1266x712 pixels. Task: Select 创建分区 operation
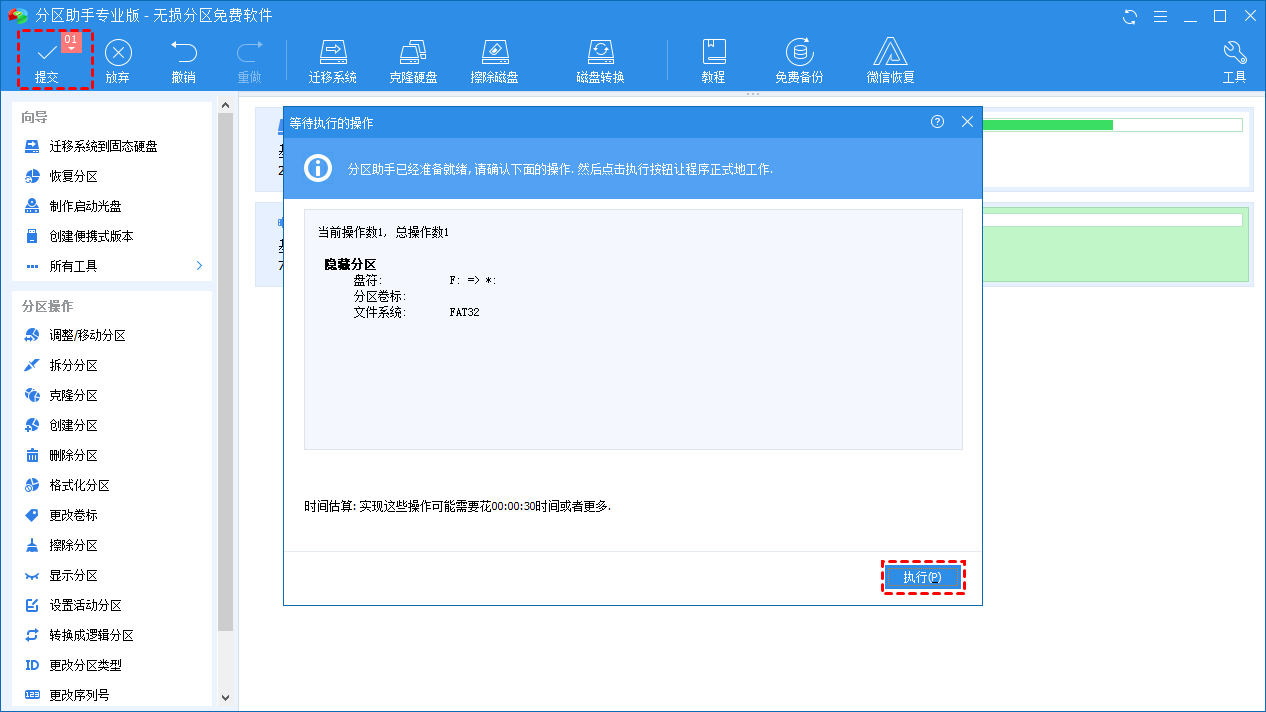tap(74, 426)
